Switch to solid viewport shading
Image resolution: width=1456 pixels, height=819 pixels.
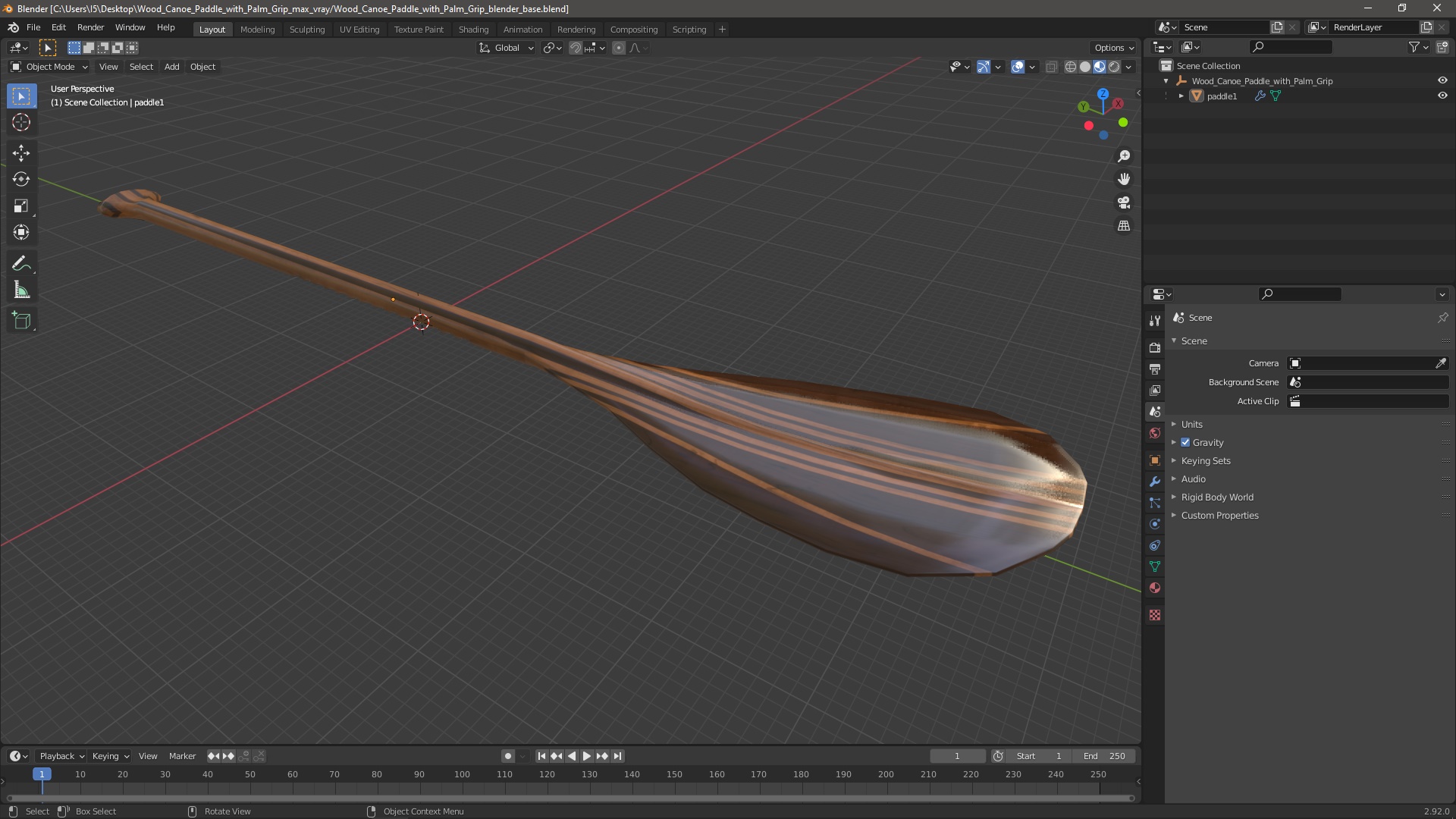pos(1085,67)
